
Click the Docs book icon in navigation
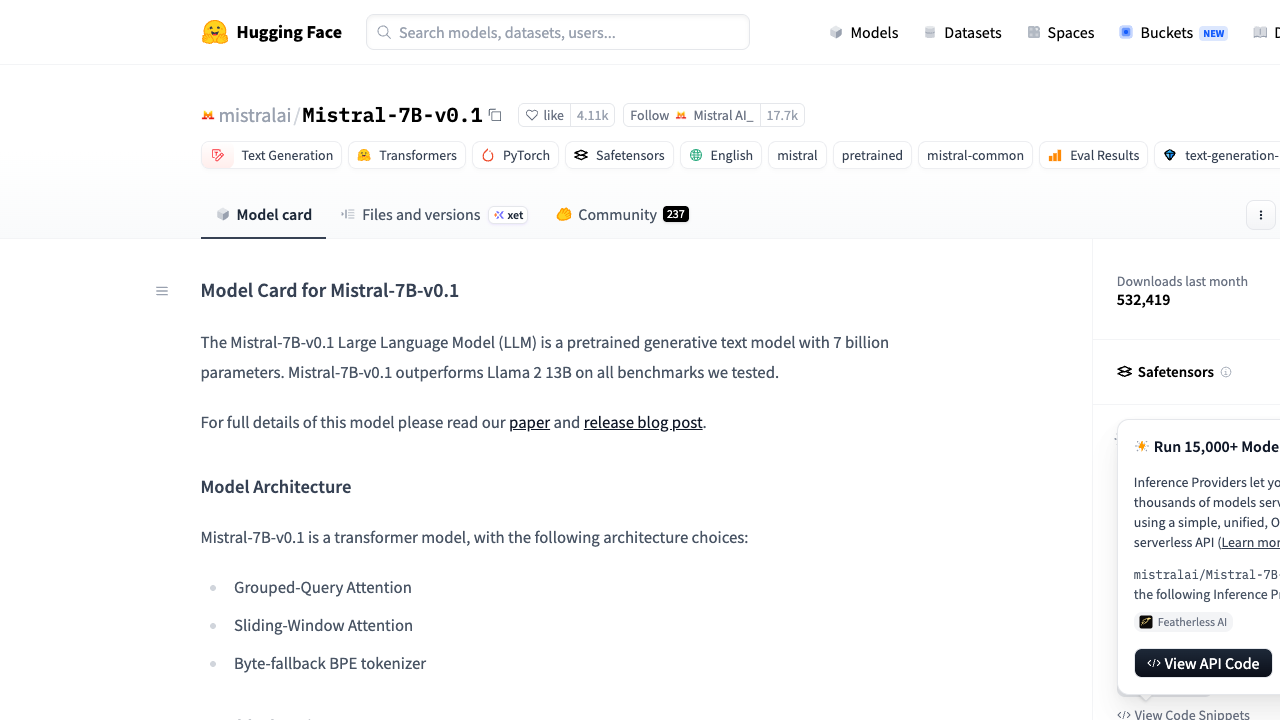click(x=1260, y=32)
